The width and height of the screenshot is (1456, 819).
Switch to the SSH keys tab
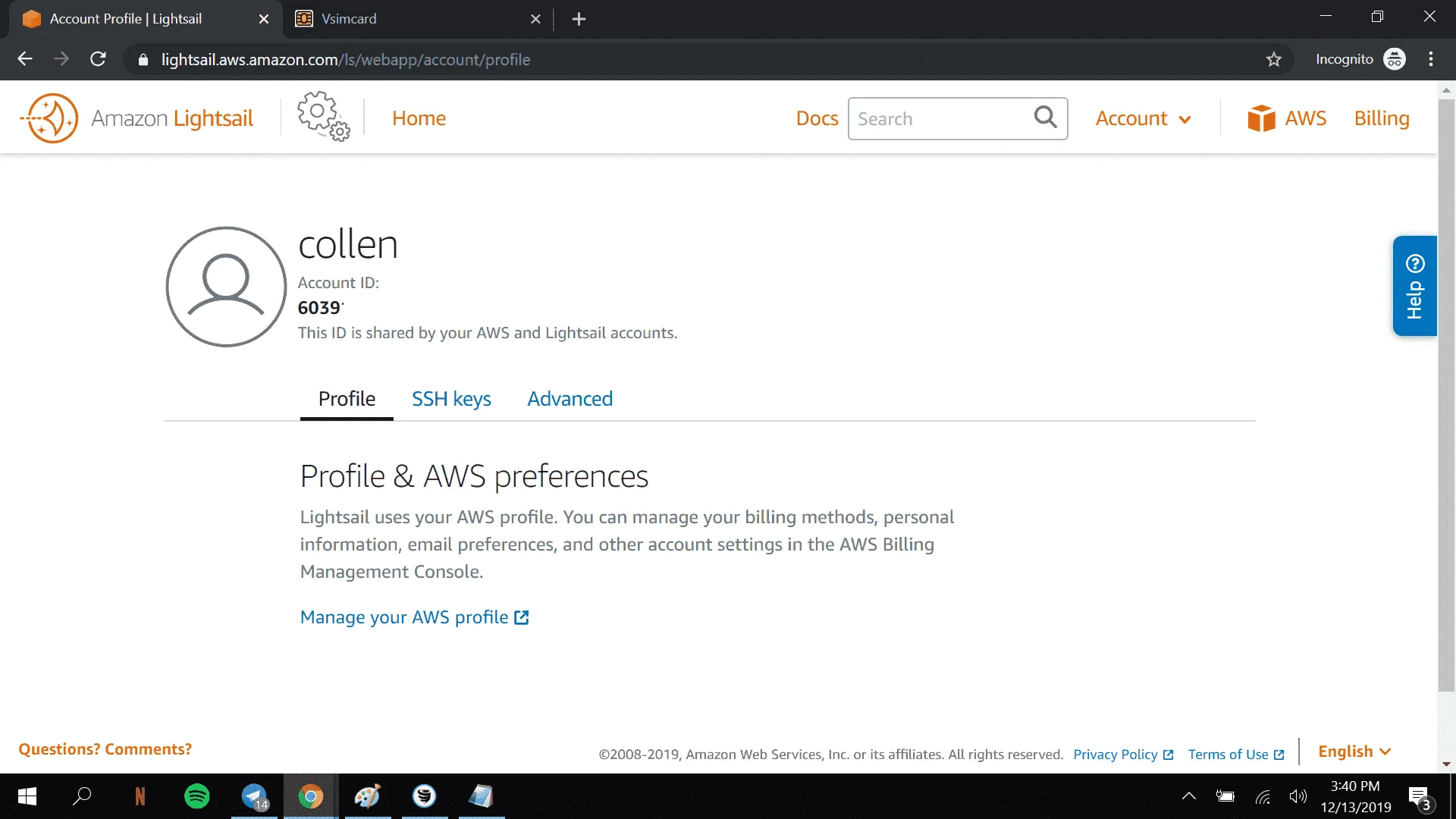click(x=451, y=399)
